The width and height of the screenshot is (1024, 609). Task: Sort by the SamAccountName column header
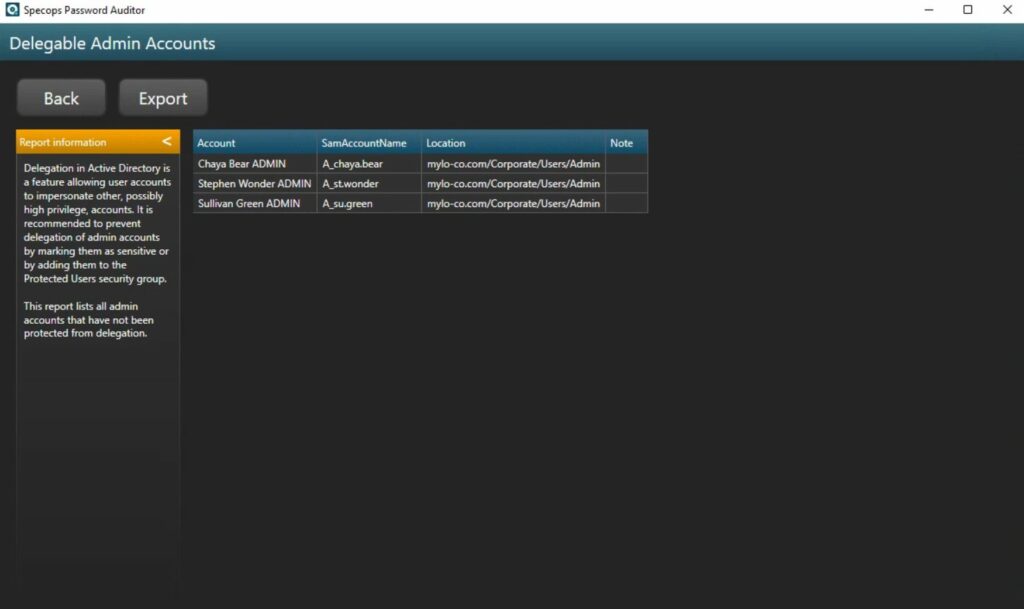pyautogui.click(x=369, y=142)
